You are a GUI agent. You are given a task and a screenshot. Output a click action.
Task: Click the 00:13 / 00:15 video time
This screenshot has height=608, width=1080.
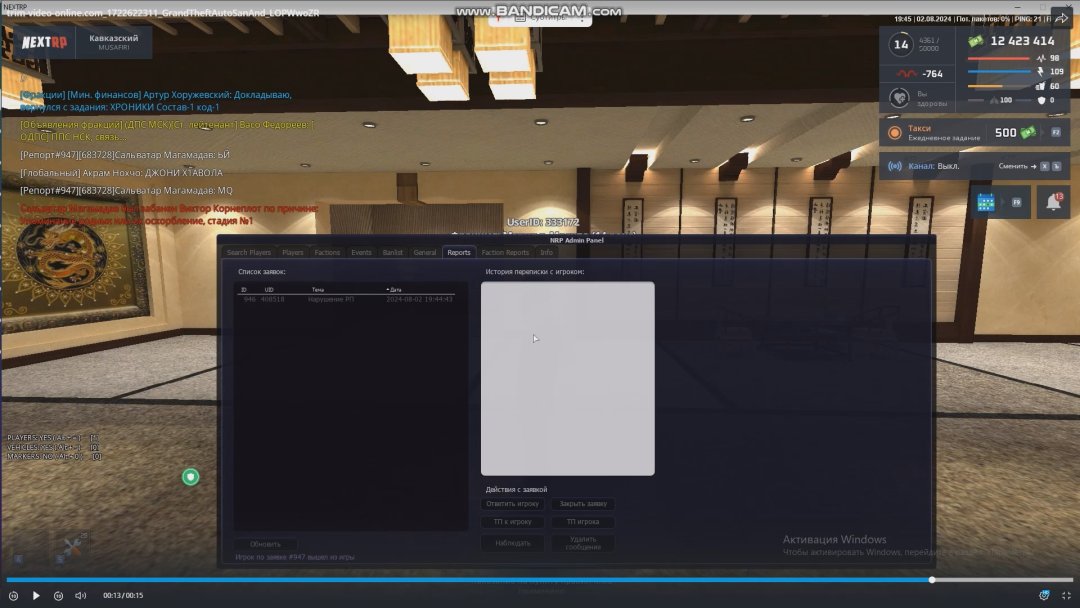click(123, 596)
